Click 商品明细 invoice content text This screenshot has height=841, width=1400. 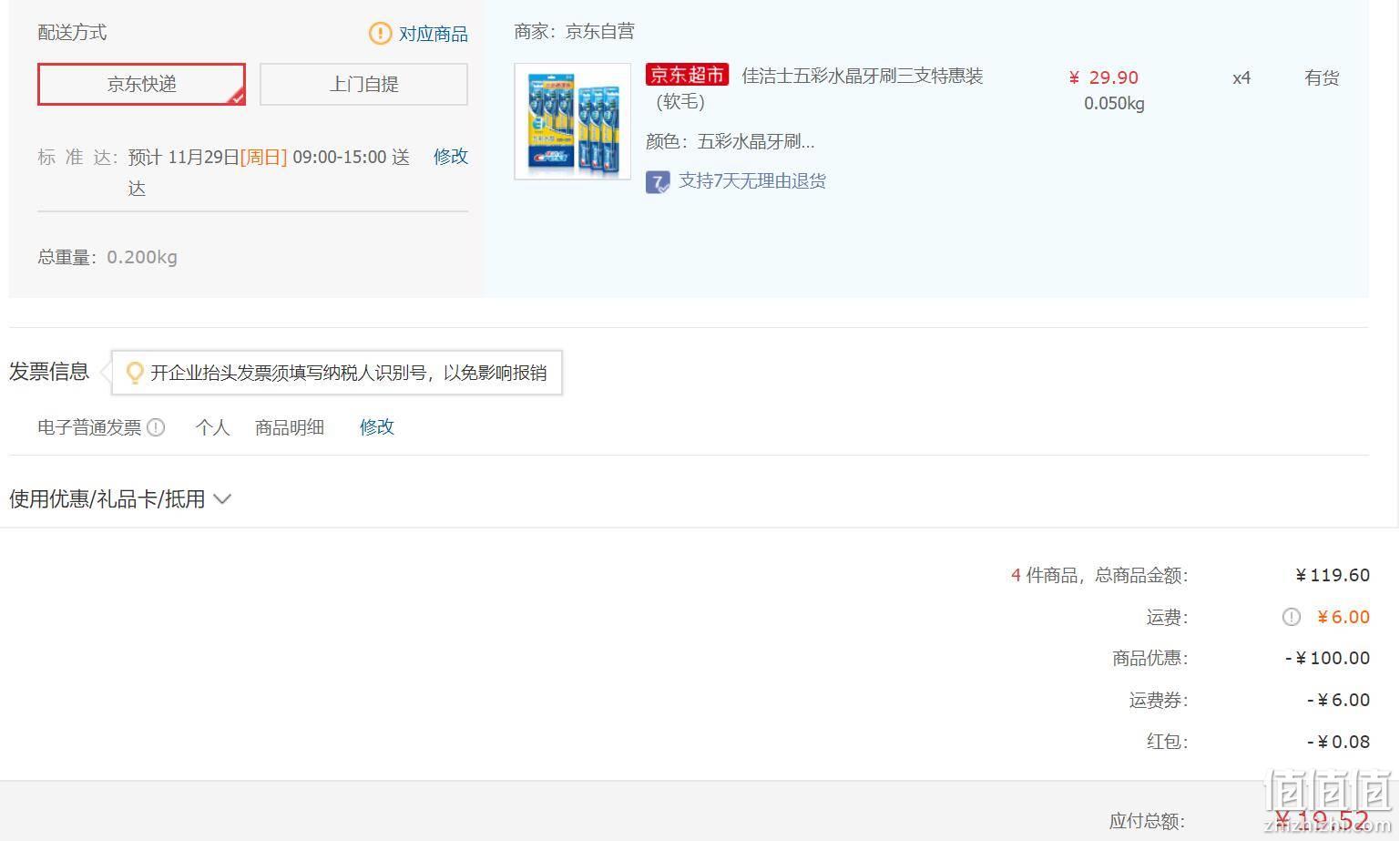point(290,427)
